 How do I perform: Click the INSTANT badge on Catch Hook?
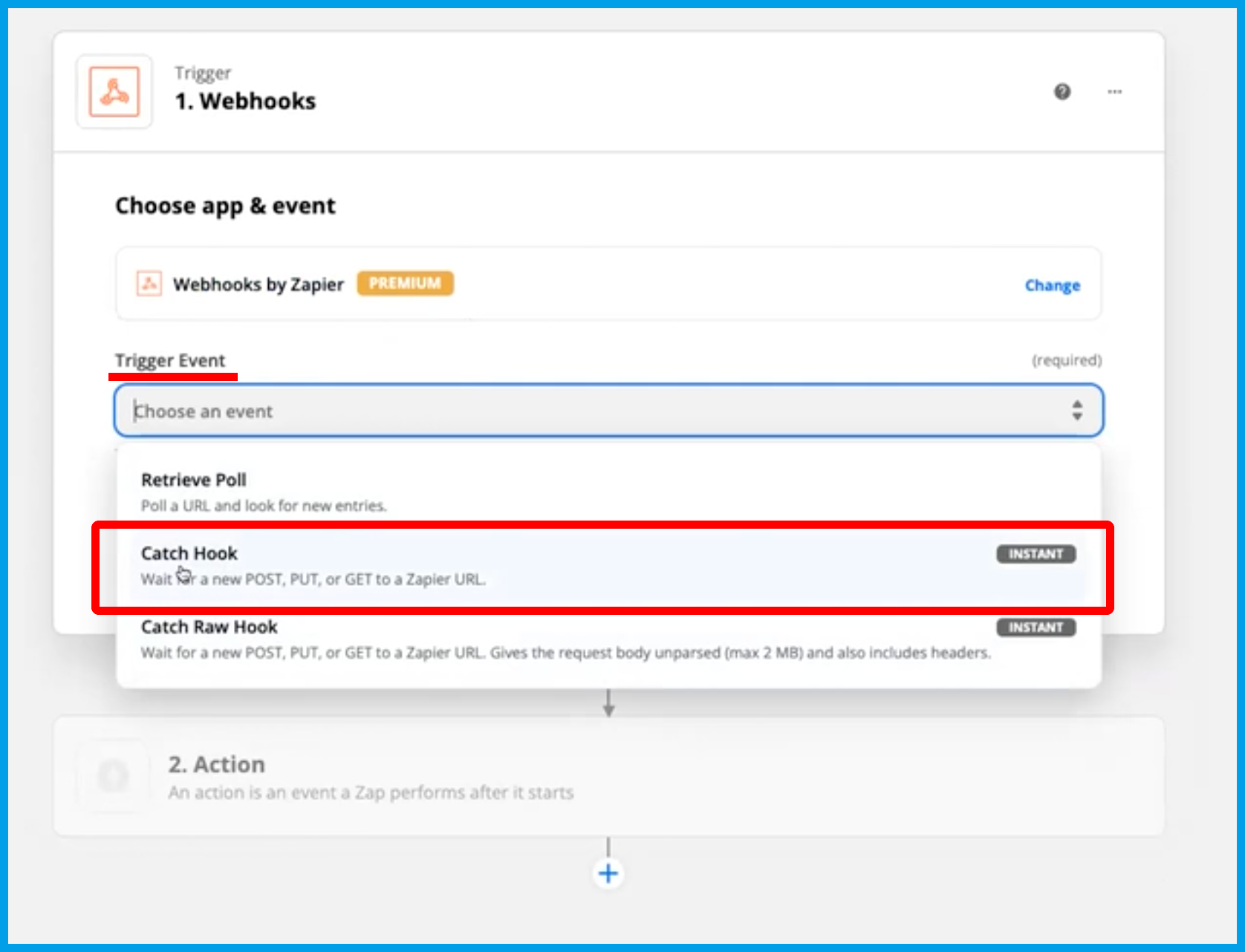1036,554
